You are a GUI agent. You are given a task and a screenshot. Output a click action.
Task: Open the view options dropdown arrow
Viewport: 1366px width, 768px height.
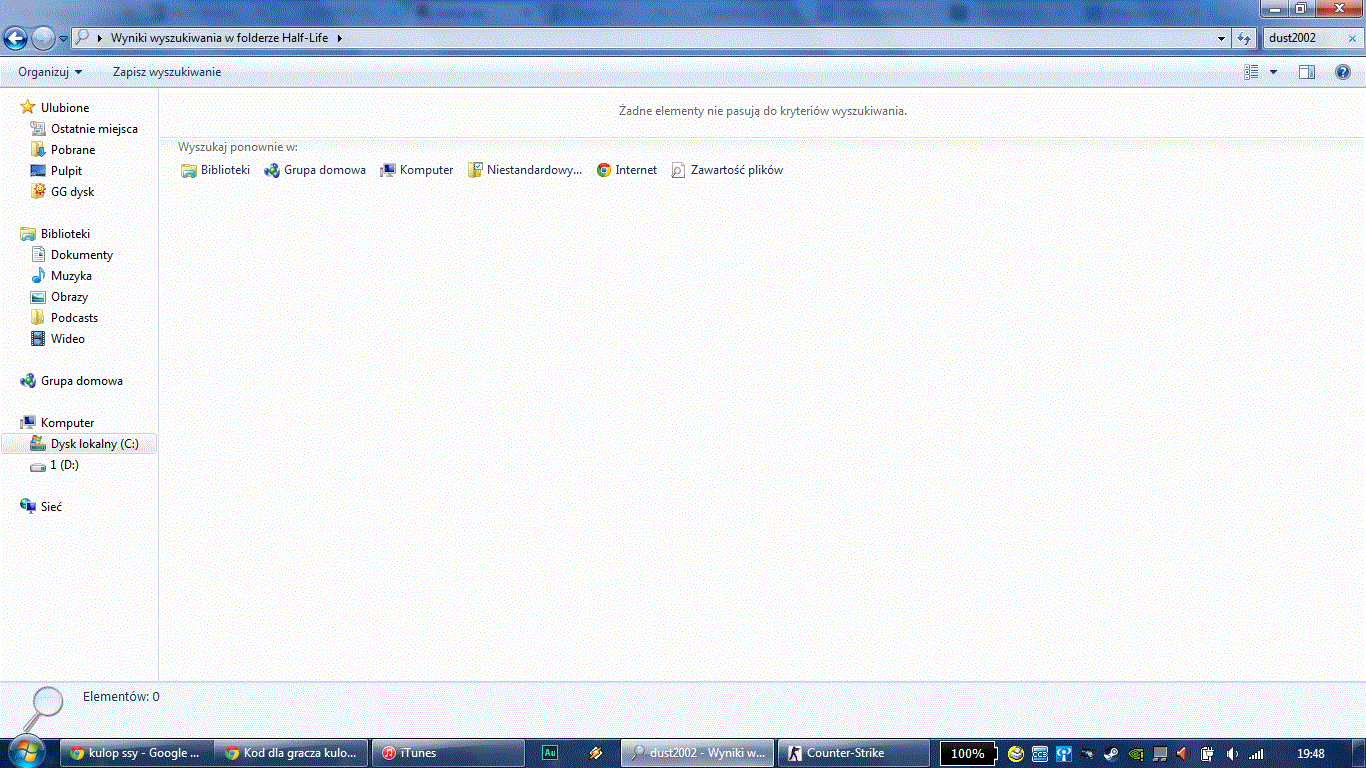1273,72
